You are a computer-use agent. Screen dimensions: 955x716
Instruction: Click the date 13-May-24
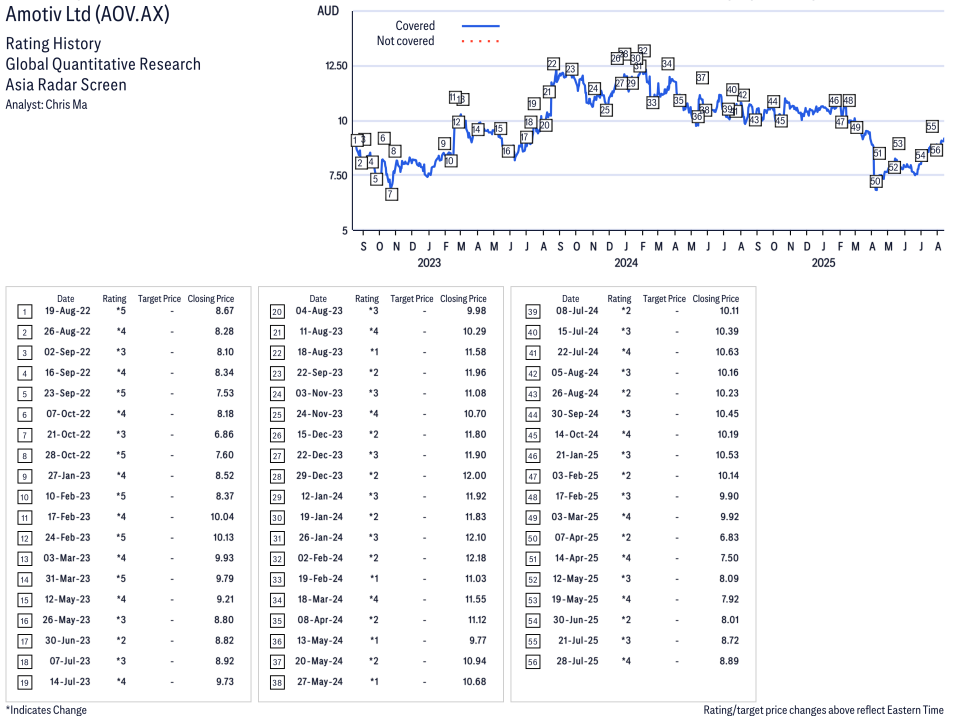pos(320,641)
